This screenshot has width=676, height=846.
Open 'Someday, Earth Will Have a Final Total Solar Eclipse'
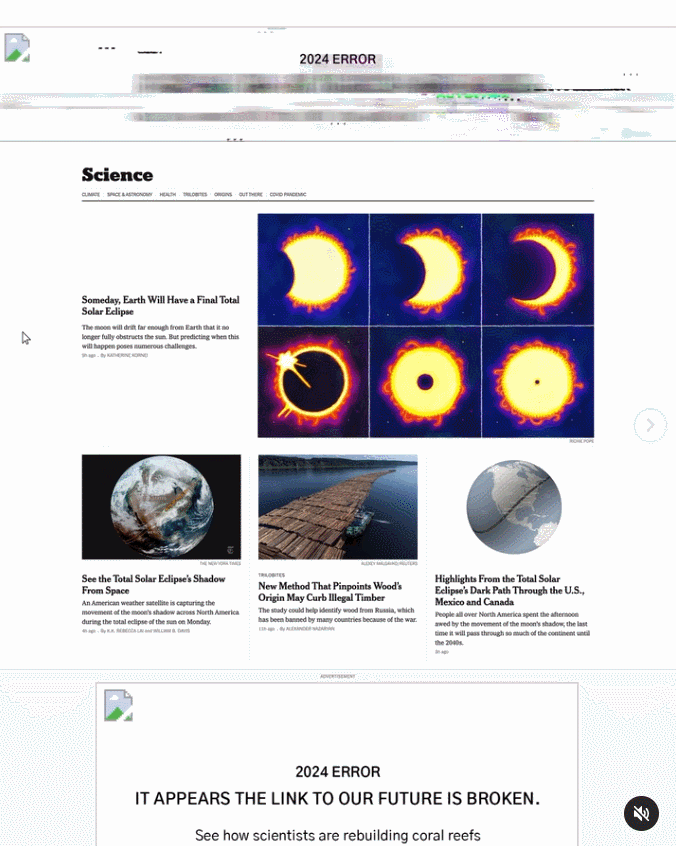tap(160, 305)
